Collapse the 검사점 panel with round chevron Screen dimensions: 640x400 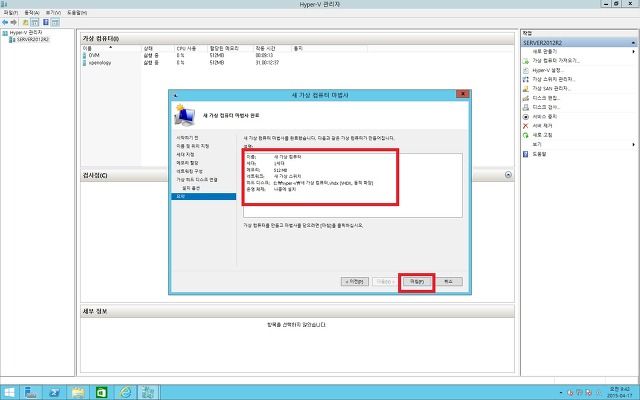[508, 175]
